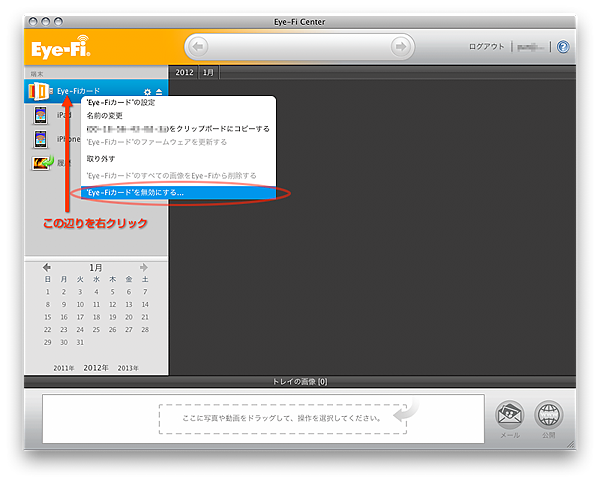This screenshot has height=491, width=600.
Task: Click the back arrow navigation button
Action: [198, 47]
